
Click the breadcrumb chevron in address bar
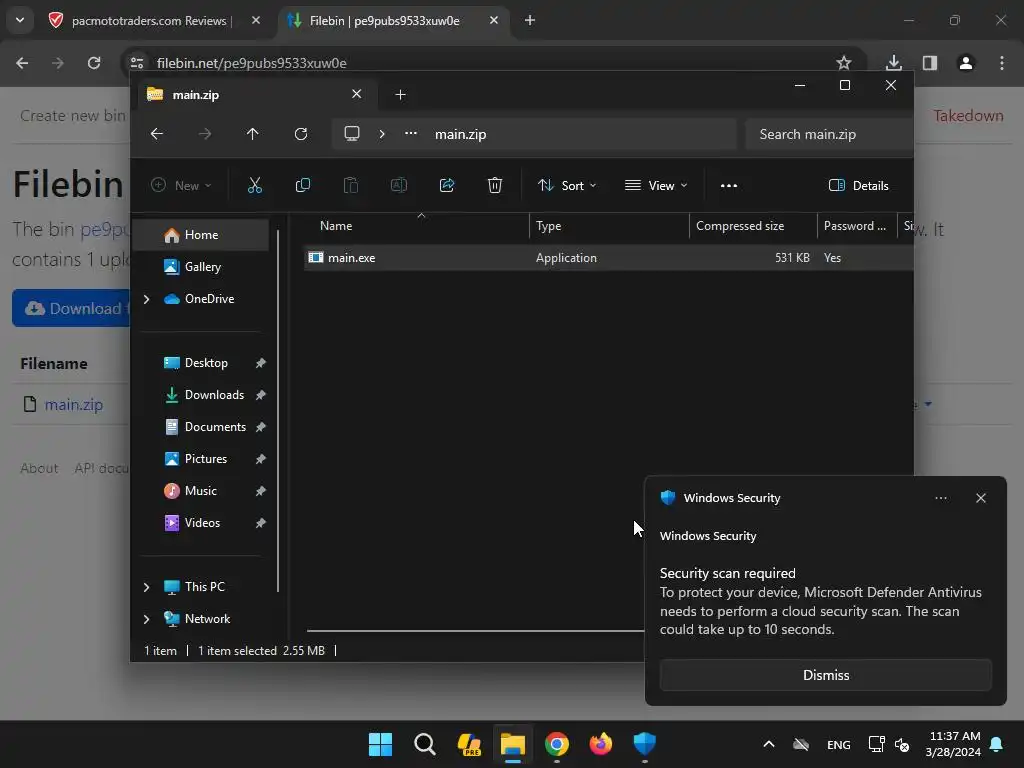click(x=382, y=134)
